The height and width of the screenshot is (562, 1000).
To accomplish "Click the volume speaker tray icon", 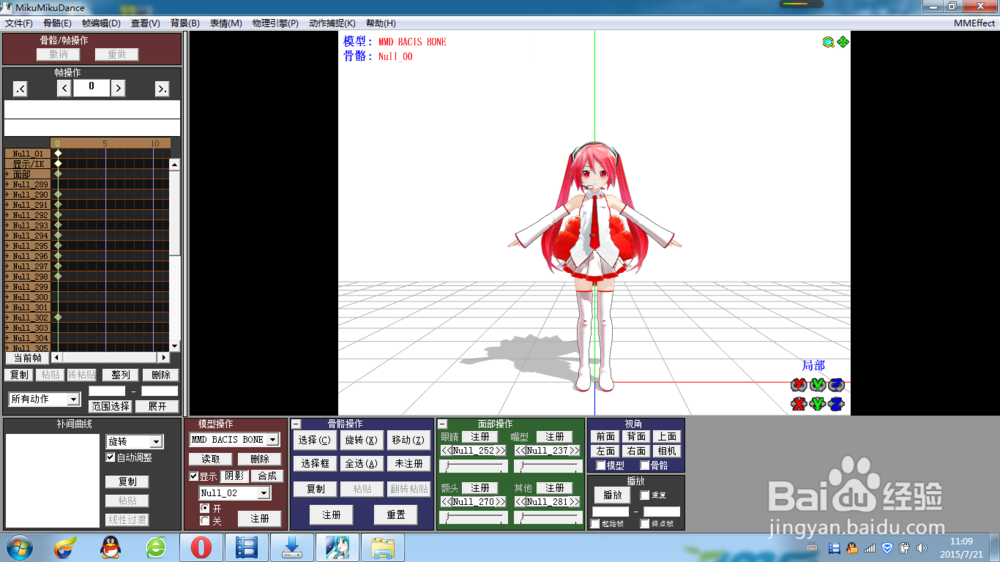I will click(922, 548).
